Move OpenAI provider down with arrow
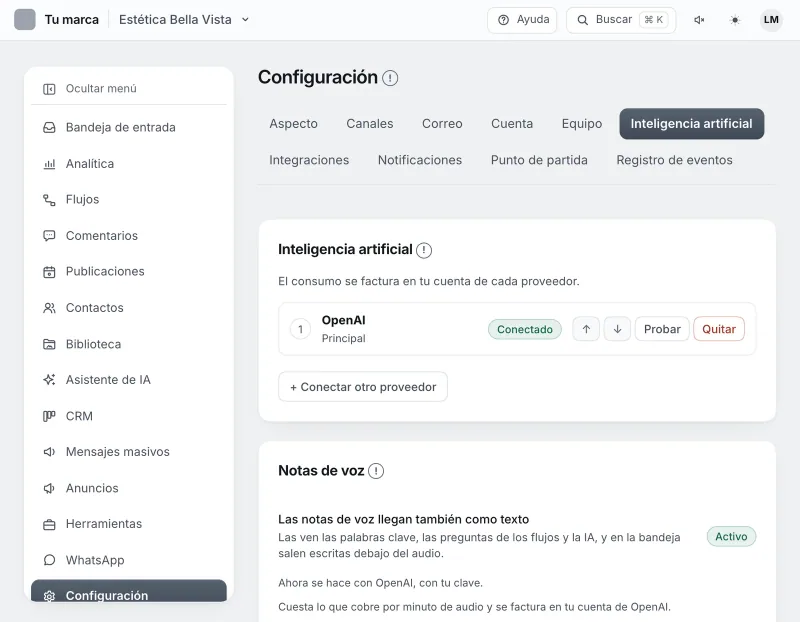Viewport: 800px width, 622px height. [x=617, y=329]
